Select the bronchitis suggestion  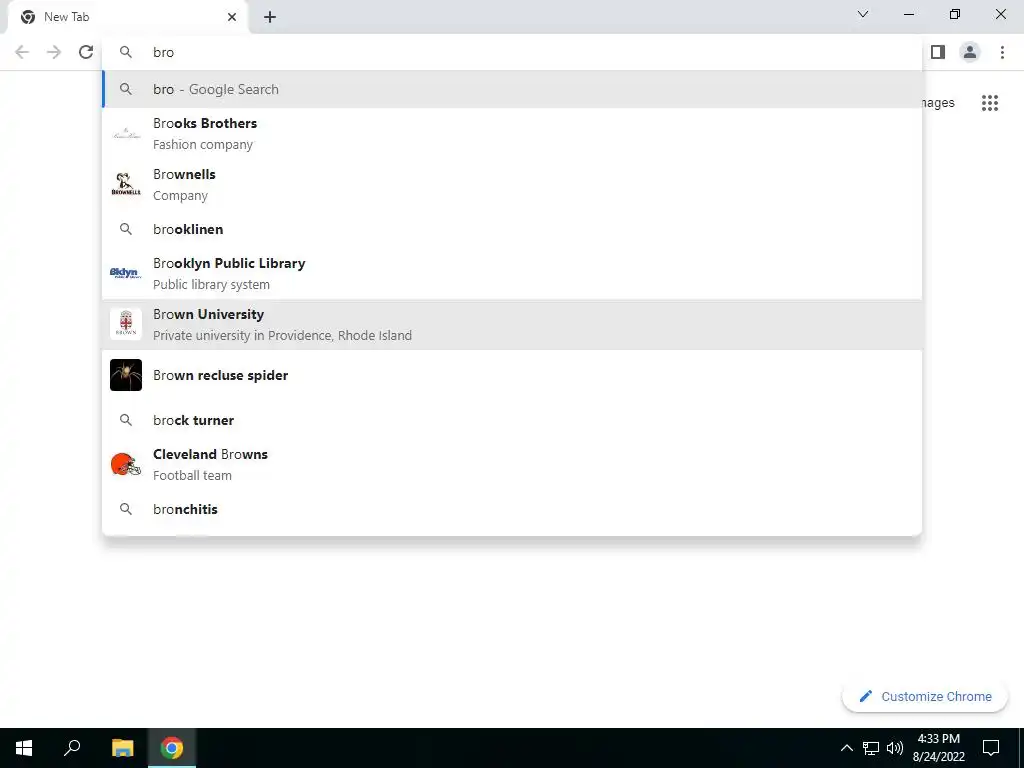point(512,509)
